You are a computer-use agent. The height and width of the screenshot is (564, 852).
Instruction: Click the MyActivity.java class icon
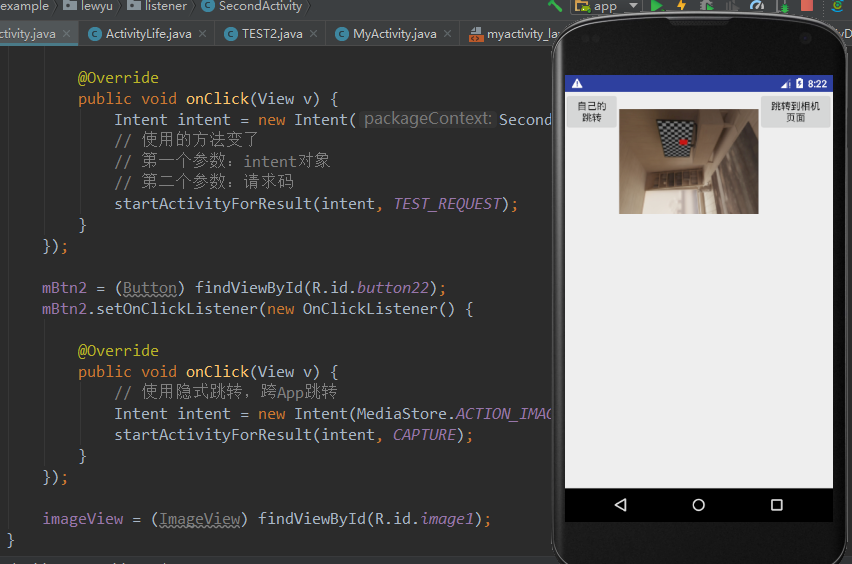coord(342,34)
